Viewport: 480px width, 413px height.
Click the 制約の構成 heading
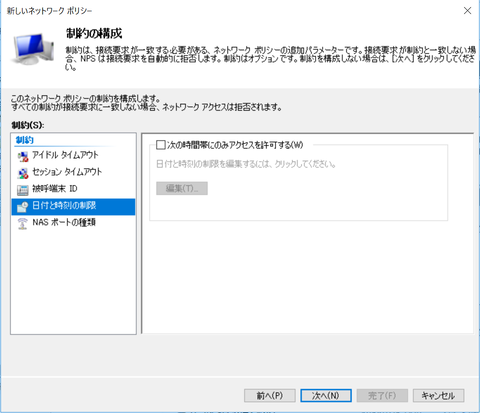[x=94, y=33]
